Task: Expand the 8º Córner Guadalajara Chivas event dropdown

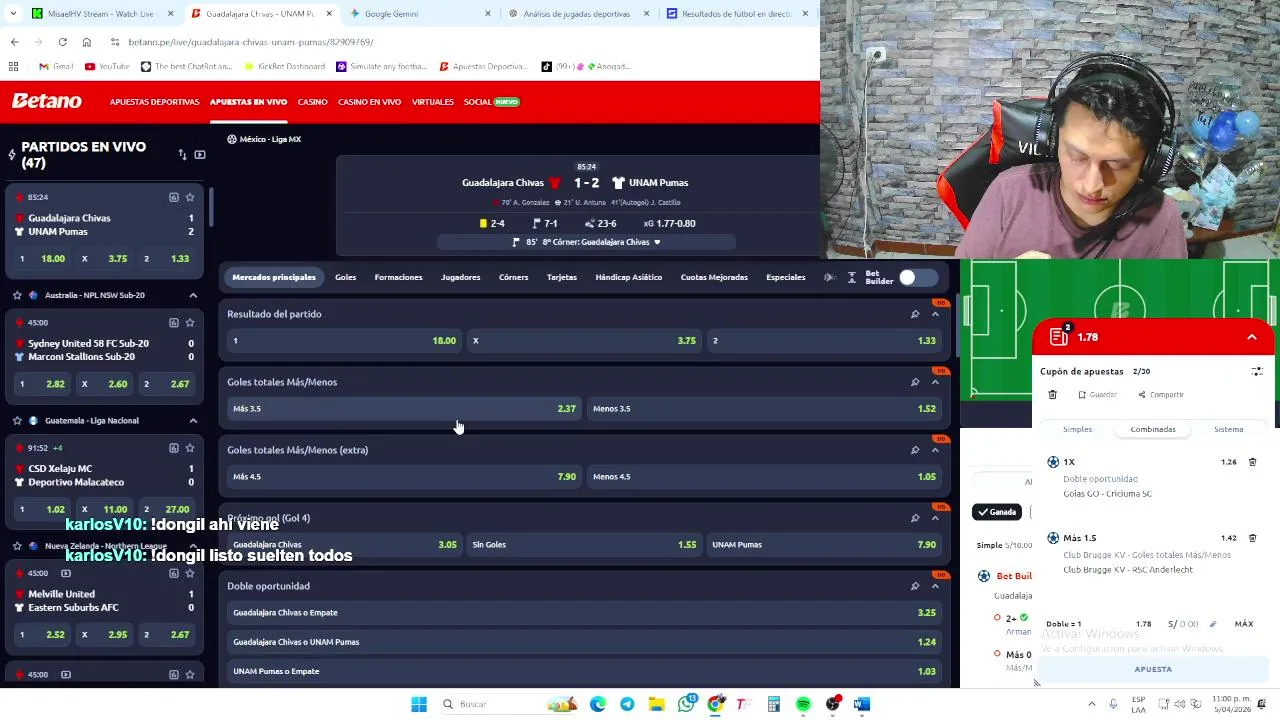Action: tap(657, 242)
